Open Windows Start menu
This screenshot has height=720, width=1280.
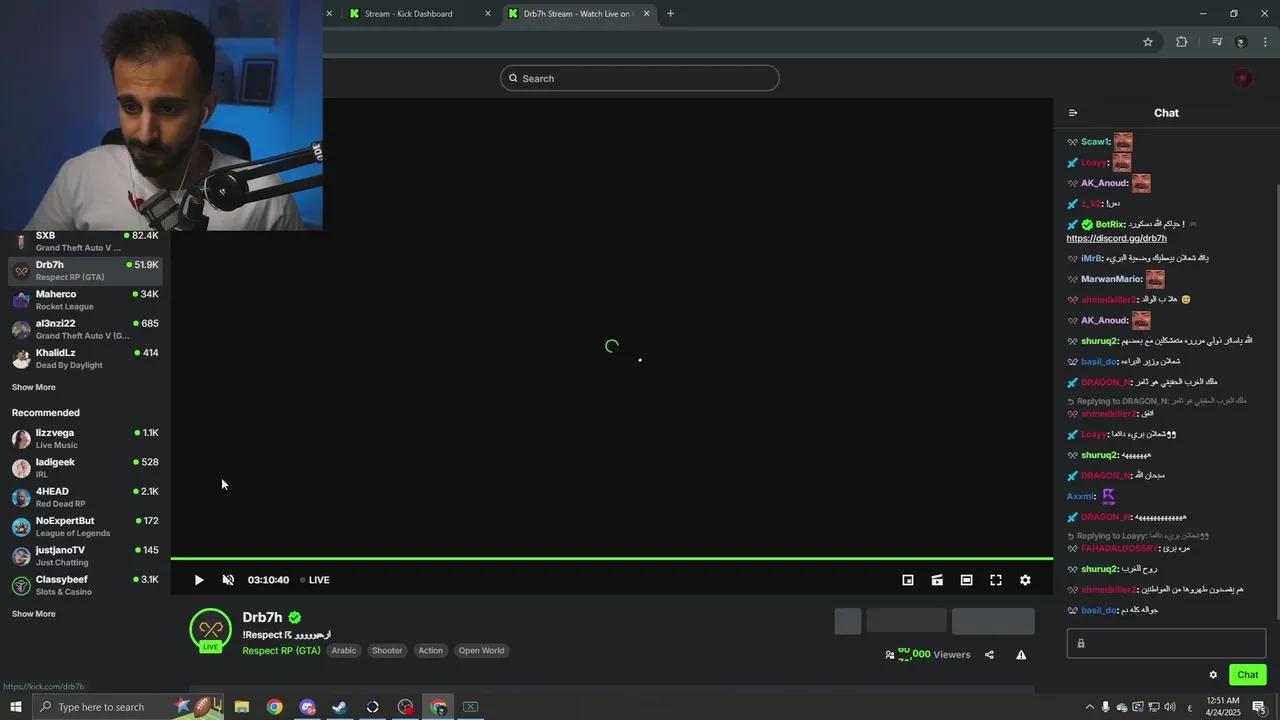(16, 707)
